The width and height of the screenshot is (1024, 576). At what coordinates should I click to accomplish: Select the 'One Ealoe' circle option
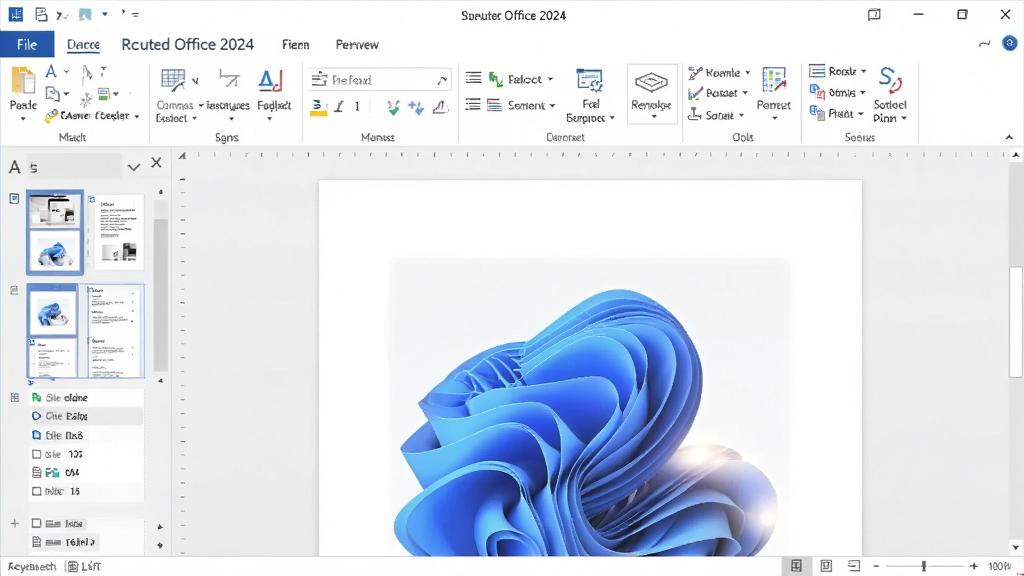[x=37, y=416]
